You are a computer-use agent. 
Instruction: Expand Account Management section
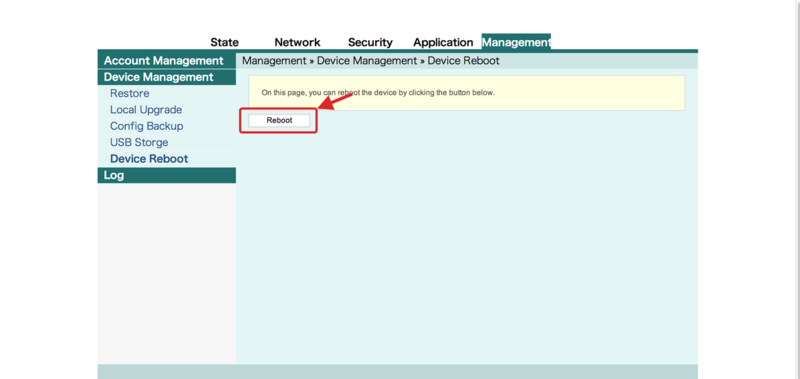[166, 61]
